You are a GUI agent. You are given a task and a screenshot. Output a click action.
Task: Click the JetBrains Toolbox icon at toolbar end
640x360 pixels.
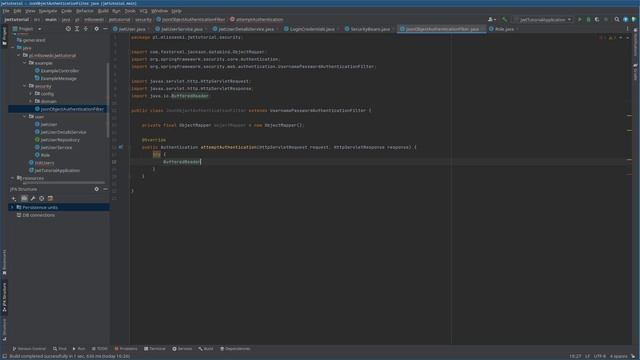[634, 19]
